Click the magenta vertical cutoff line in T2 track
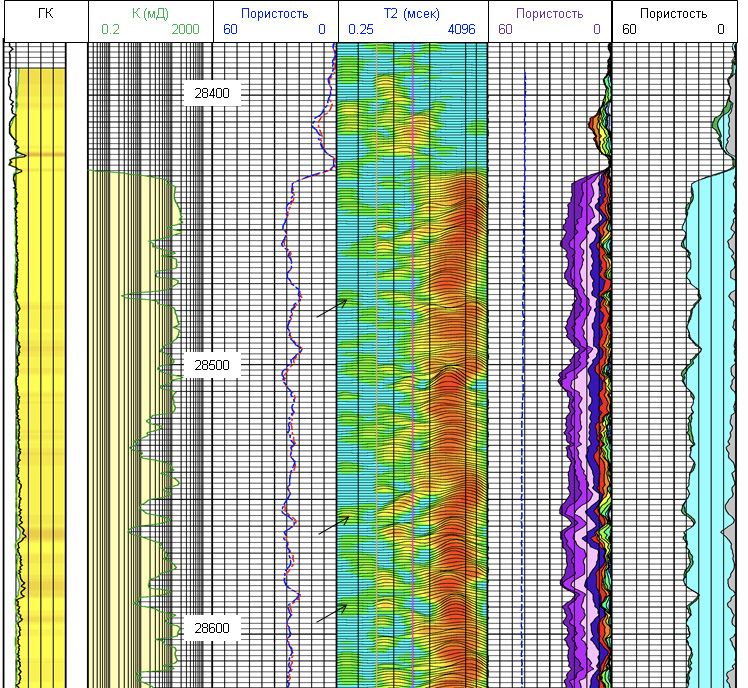The image size is (748, 688). (x=412, y=400)
